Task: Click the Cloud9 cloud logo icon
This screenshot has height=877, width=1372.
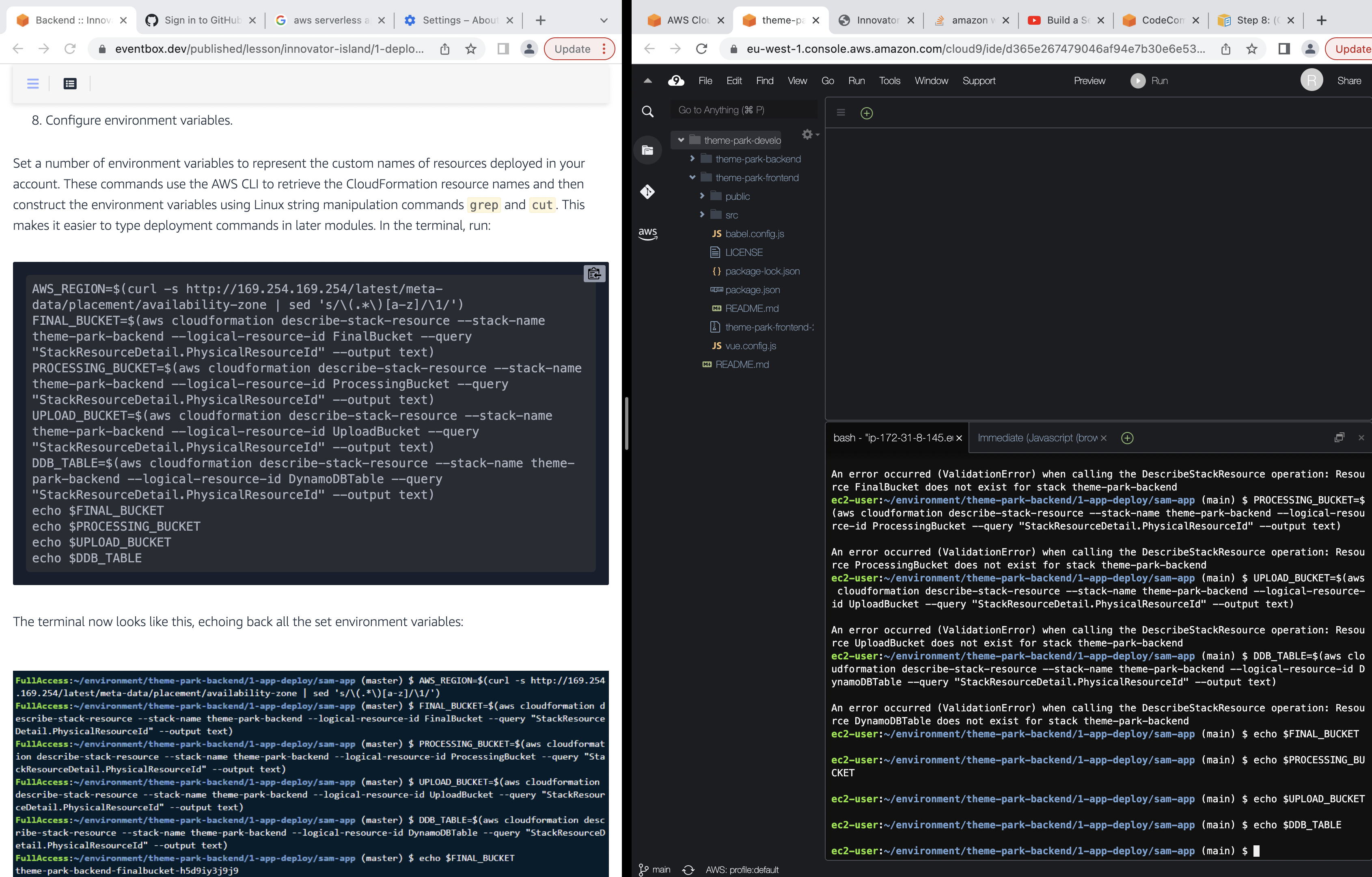Action: pos(676,81)
